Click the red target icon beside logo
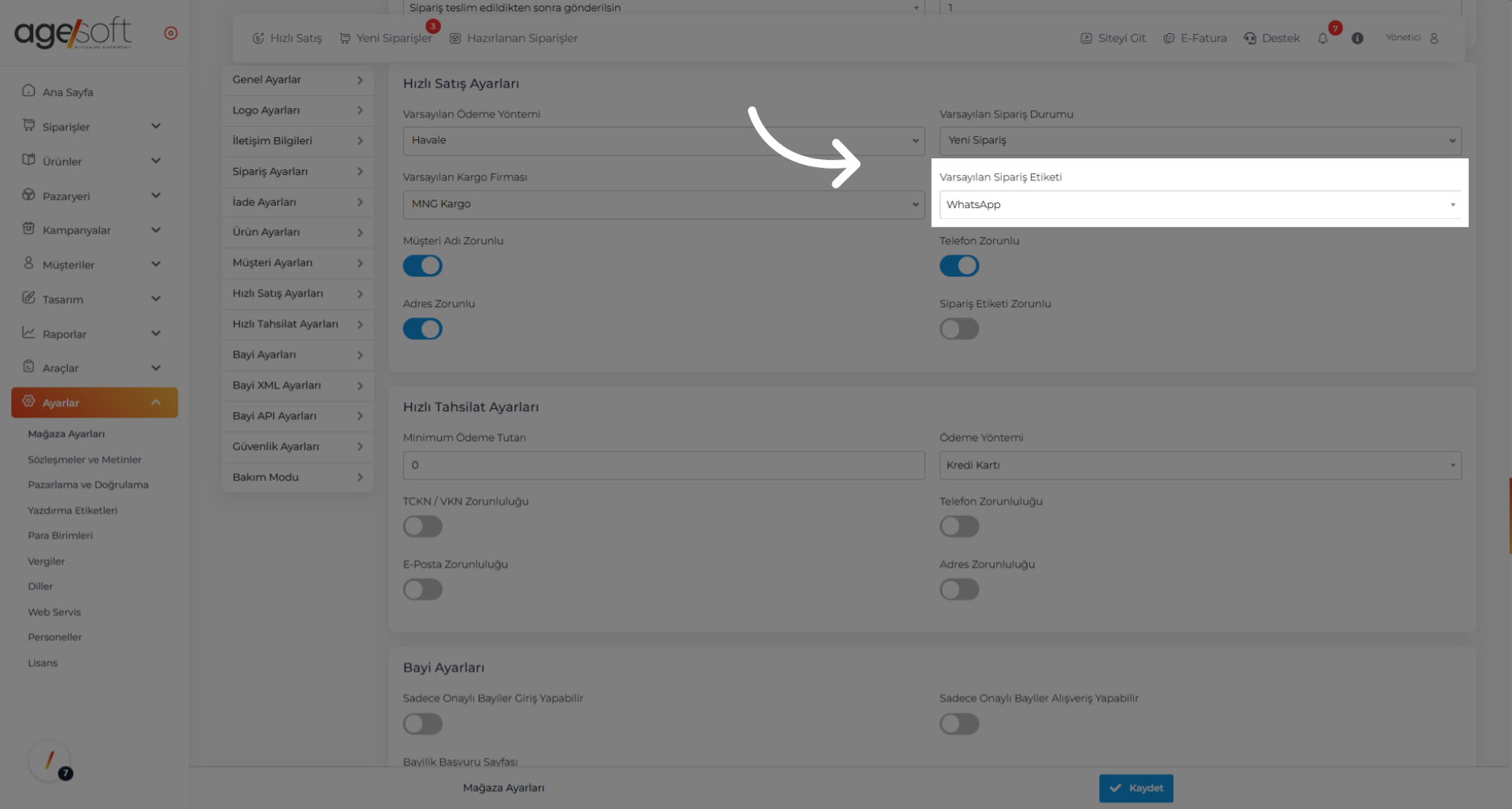This screenshot has width=1512, height=809. [171, 33]
